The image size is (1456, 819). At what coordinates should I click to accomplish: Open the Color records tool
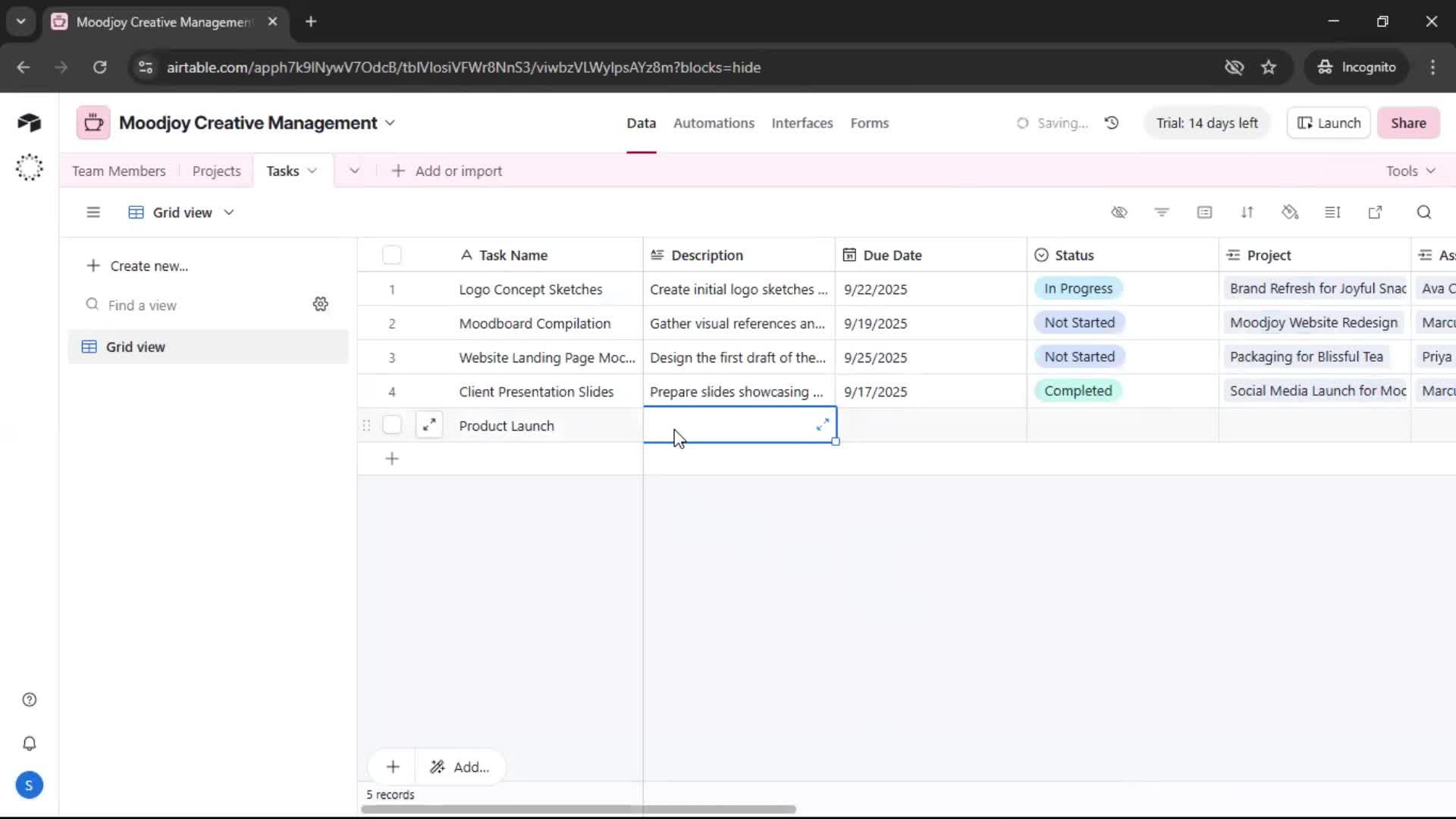(1290, 212)
